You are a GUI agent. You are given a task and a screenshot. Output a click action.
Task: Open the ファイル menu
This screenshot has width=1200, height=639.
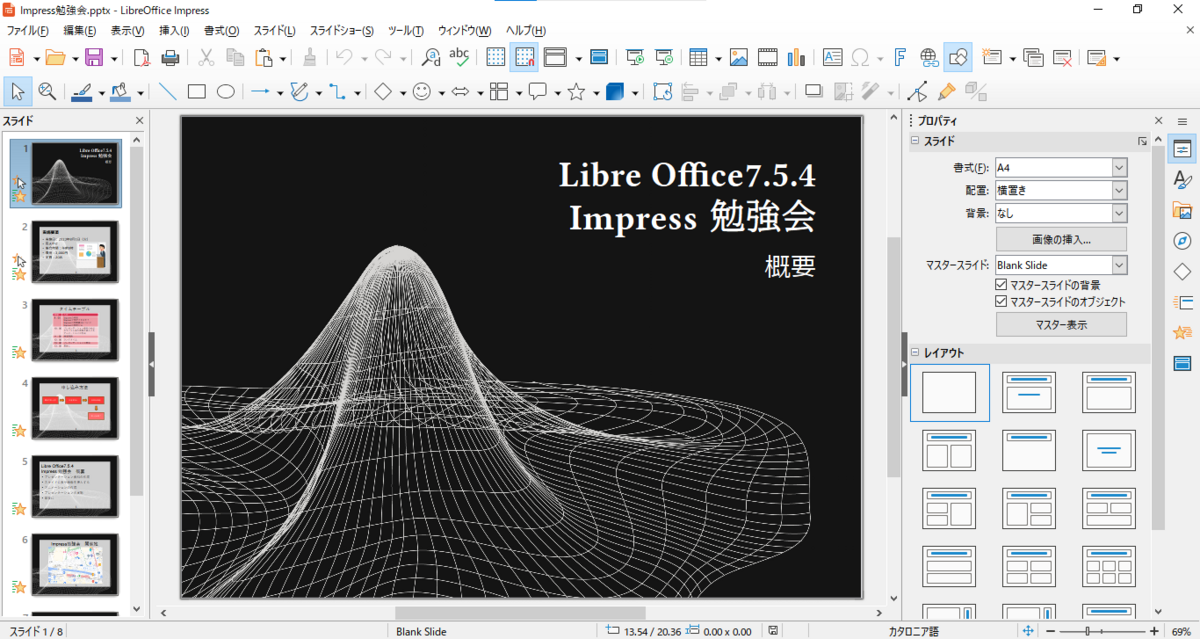point(27,31)
